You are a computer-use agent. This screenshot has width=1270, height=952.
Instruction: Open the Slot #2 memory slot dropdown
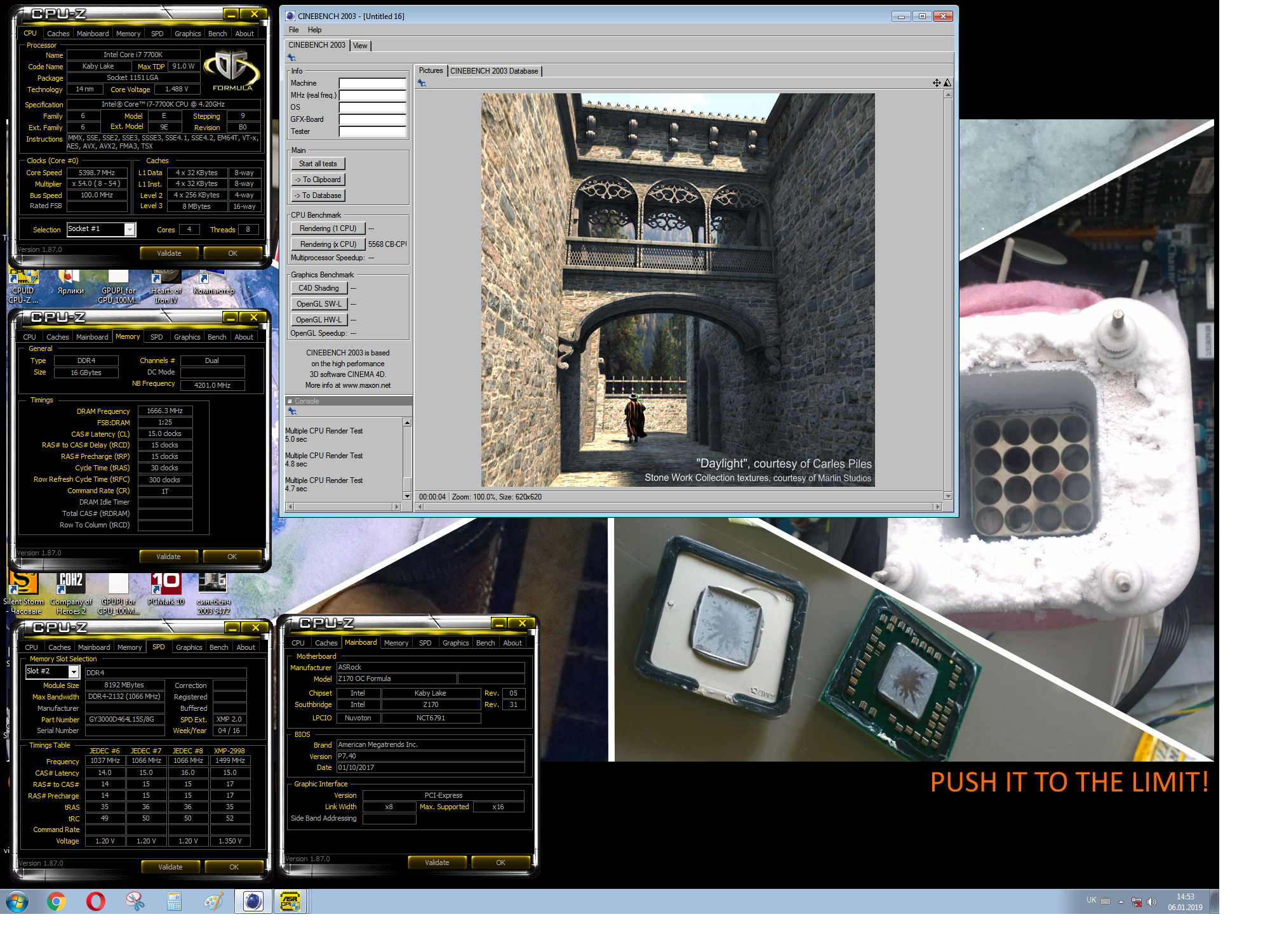tap(74, 671)
